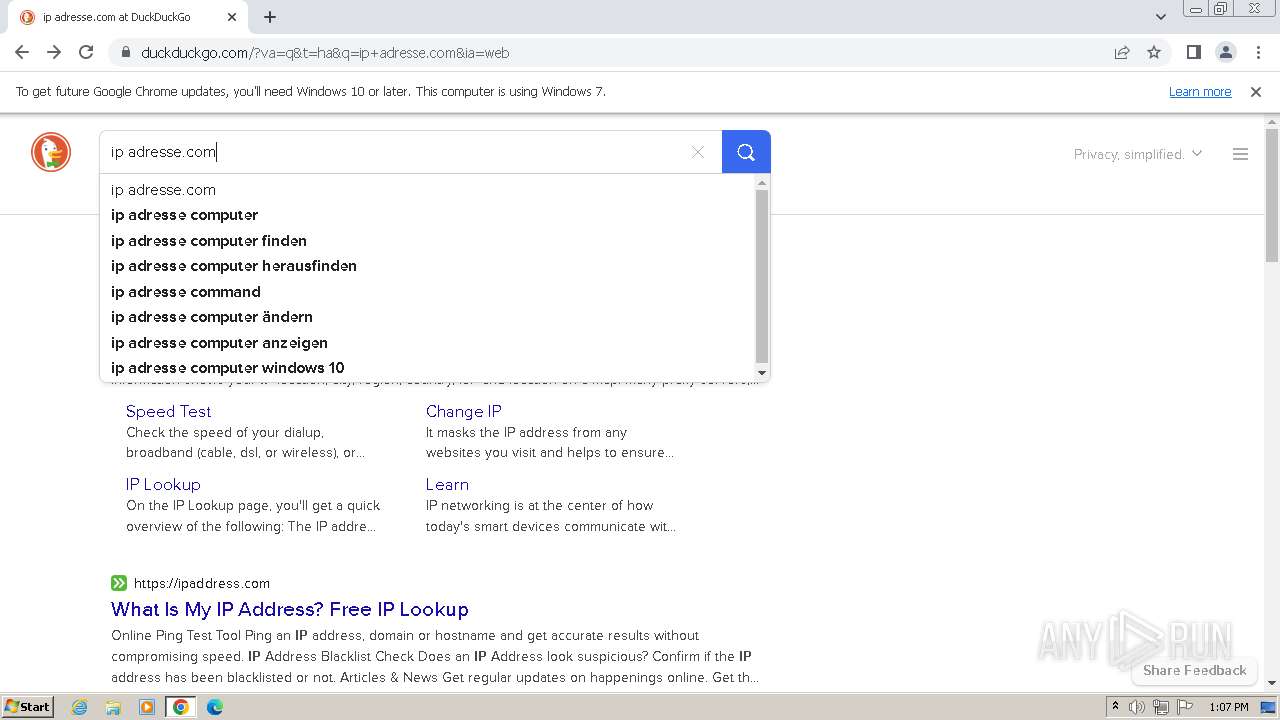Open the Speed Test link
The height and width of the screenshot is (720, 1280).
pos(168,411)
